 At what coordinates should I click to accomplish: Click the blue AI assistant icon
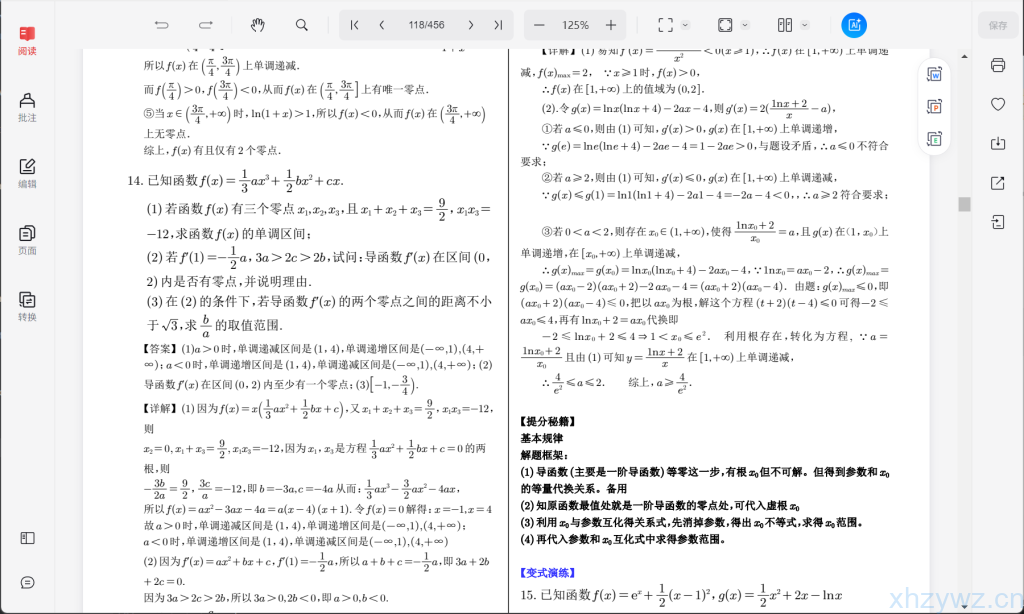click(x=854, y=25)
